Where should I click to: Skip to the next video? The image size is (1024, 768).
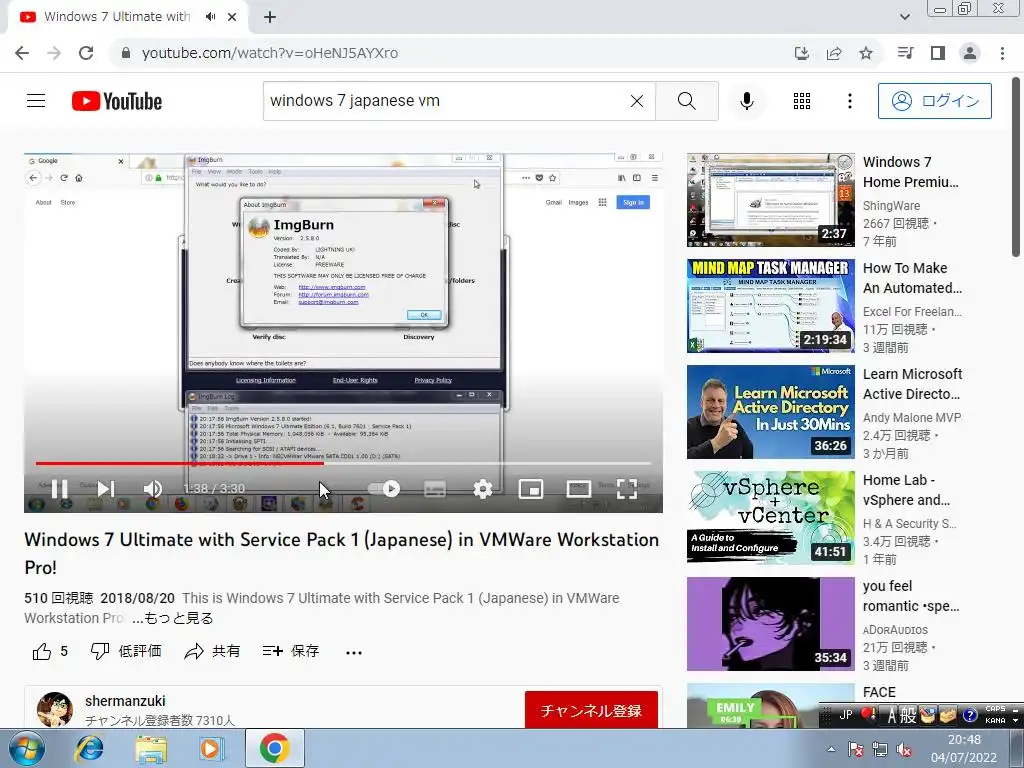point(106,488)
